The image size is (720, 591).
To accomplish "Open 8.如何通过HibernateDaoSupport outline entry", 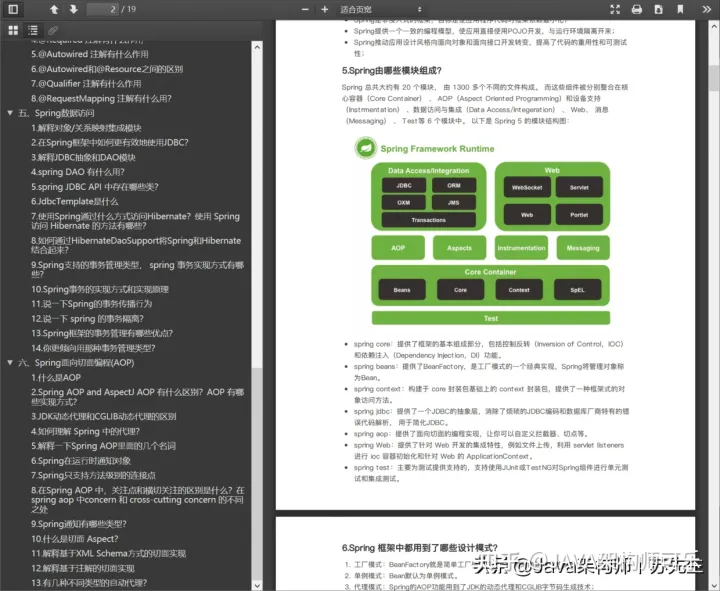I will 136,245.
